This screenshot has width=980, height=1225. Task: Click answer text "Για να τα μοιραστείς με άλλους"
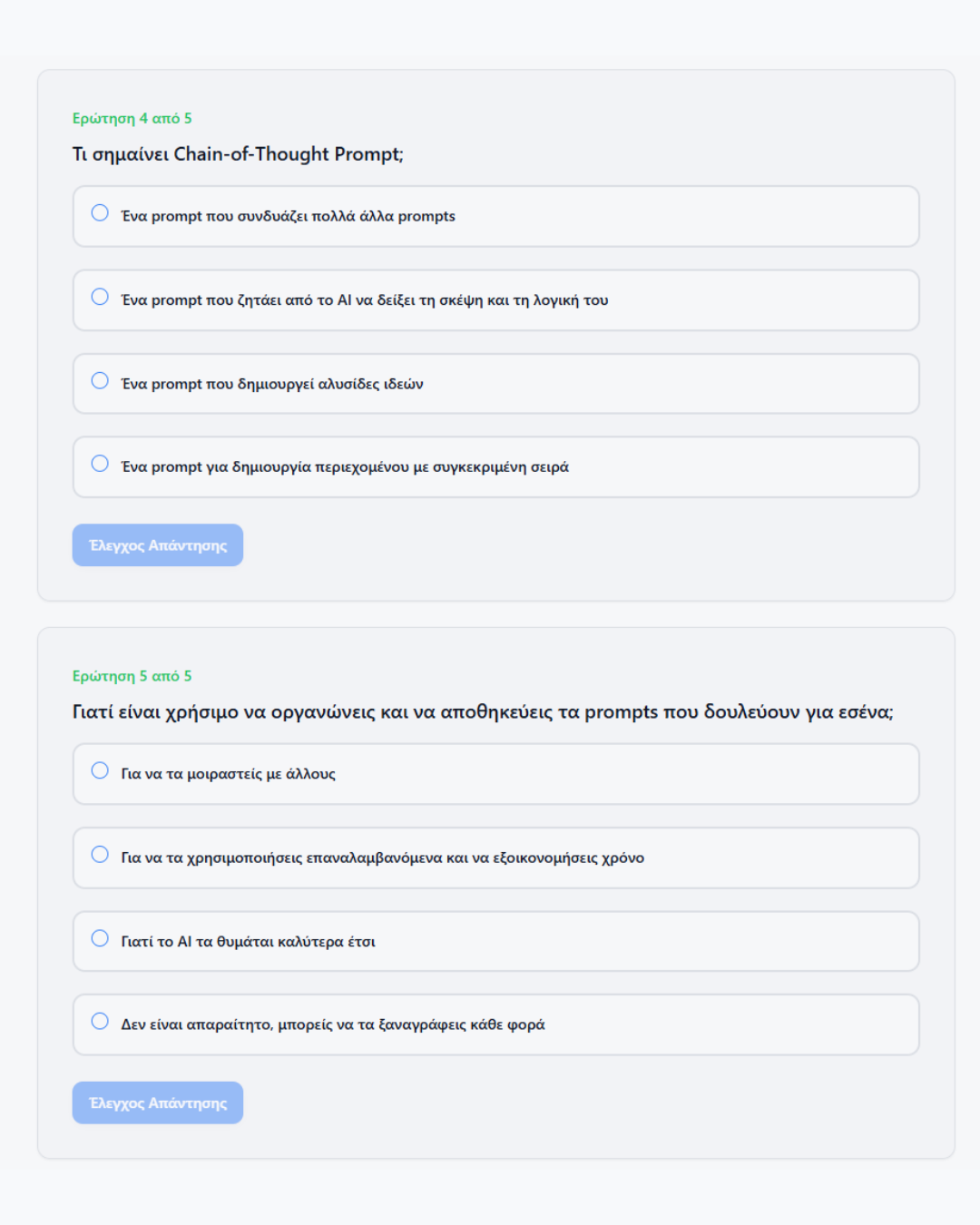[x=229, y=774]
